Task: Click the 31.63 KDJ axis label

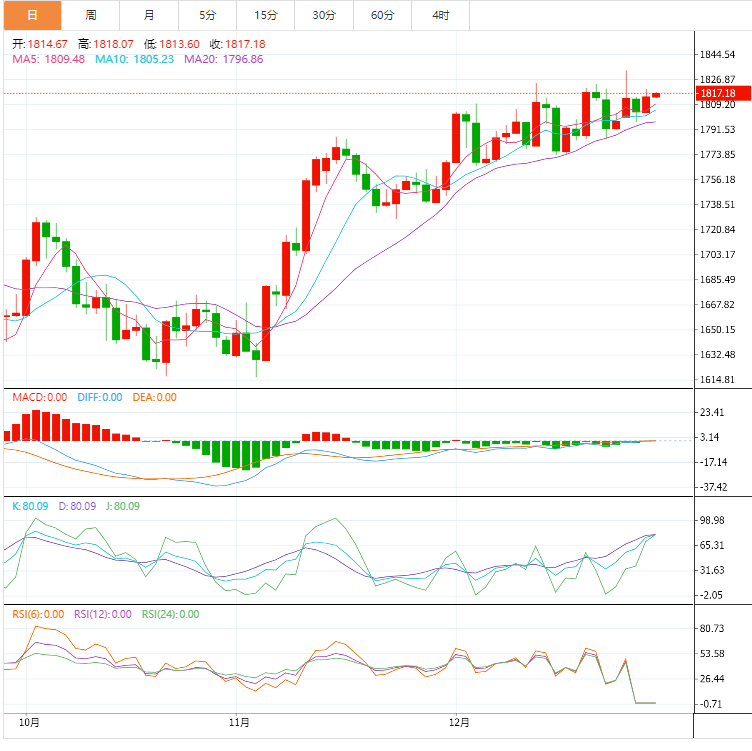Action: pyautogui.click(x=712, y=570)
